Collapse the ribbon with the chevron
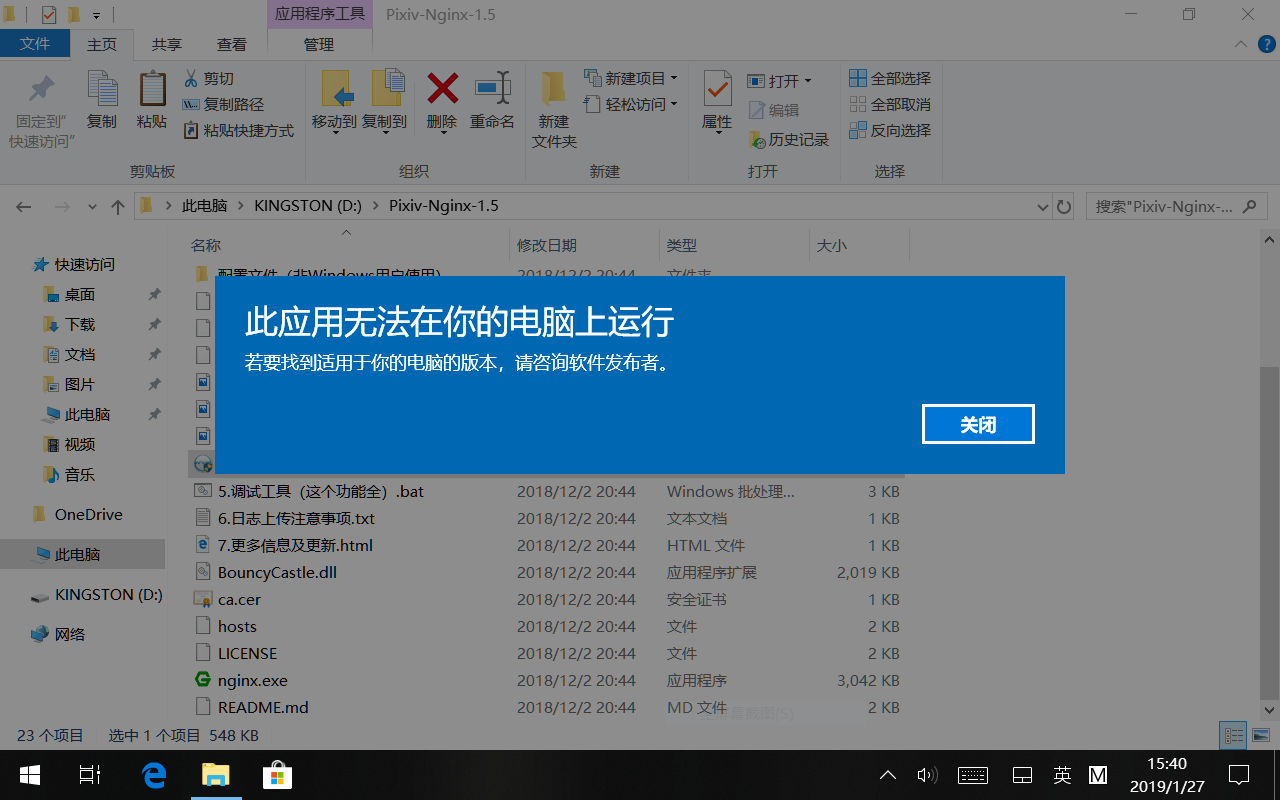The image size is (1280, 800). 1241,44
